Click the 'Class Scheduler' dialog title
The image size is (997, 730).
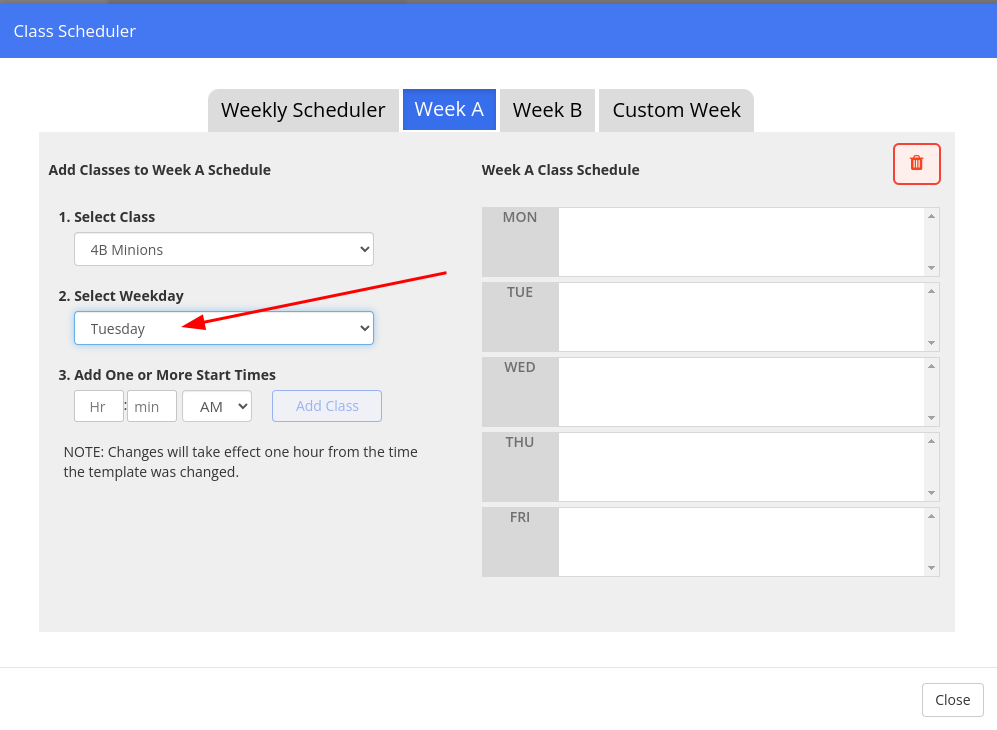pyautogui.click(x=75, y=31)
